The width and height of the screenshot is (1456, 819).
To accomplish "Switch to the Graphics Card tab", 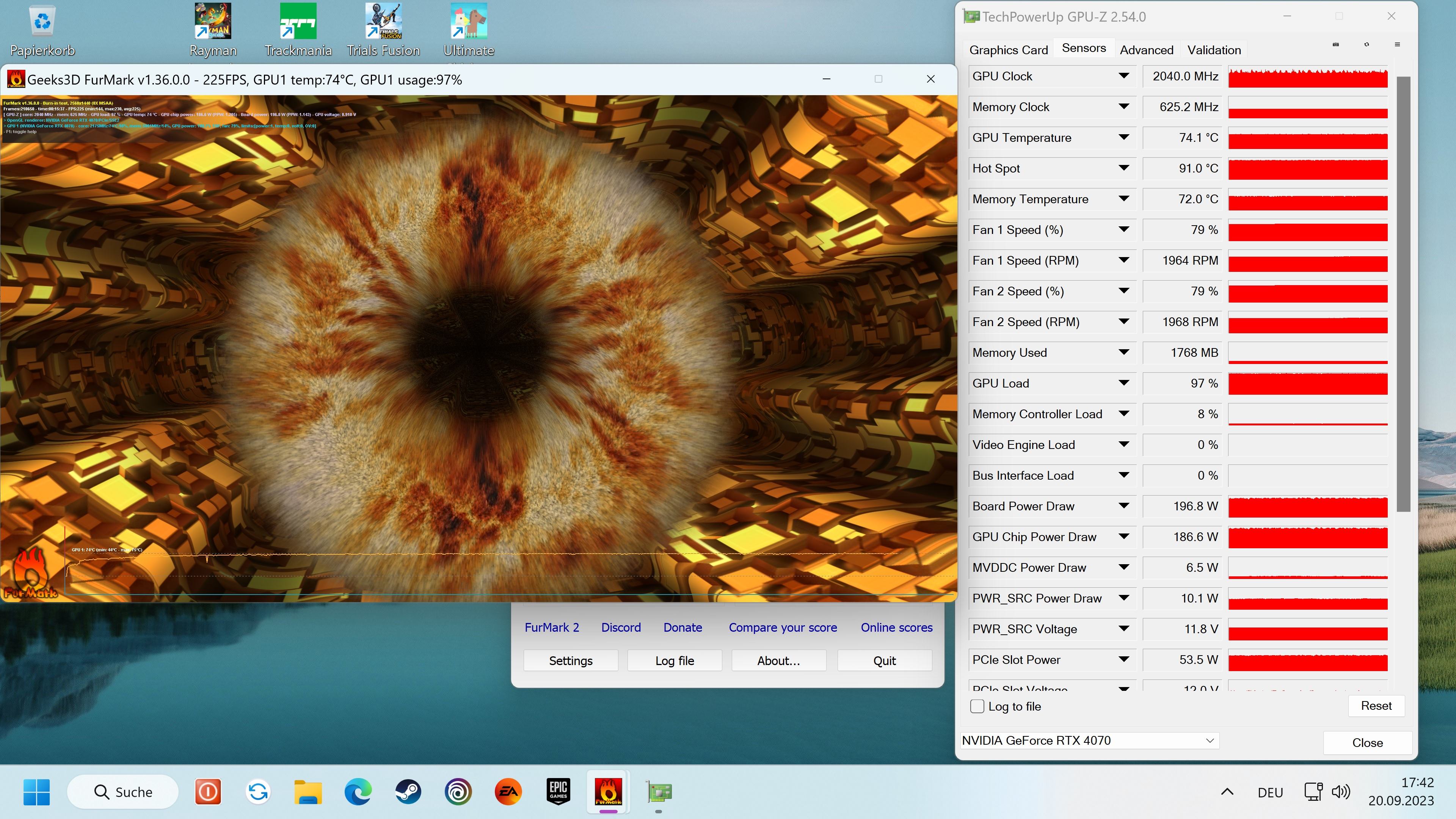I will 1008,50.
